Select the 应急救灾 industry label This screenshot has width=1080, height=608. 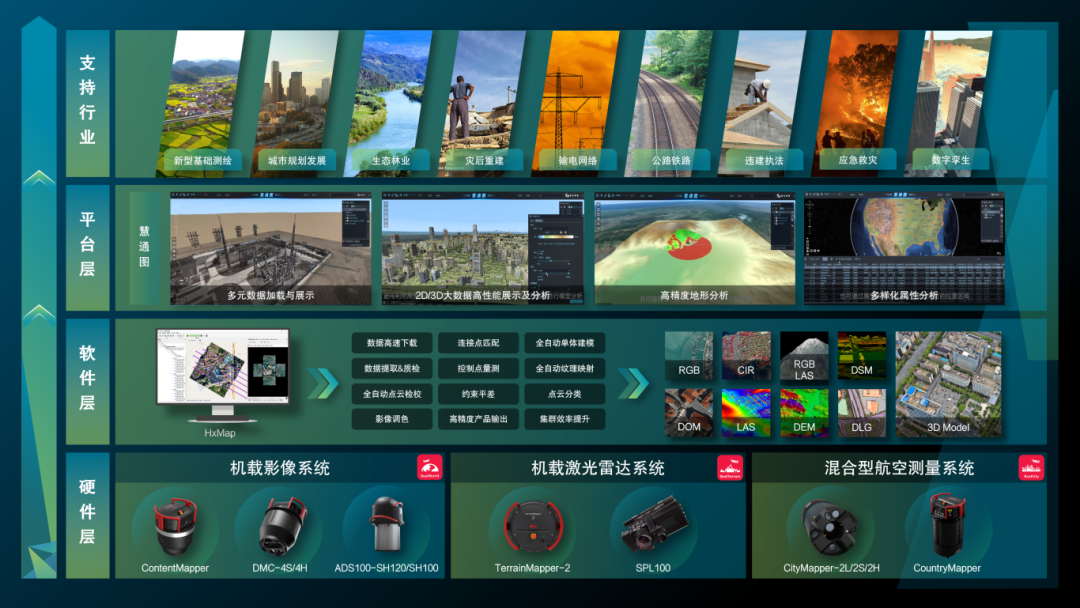point(858,160)
